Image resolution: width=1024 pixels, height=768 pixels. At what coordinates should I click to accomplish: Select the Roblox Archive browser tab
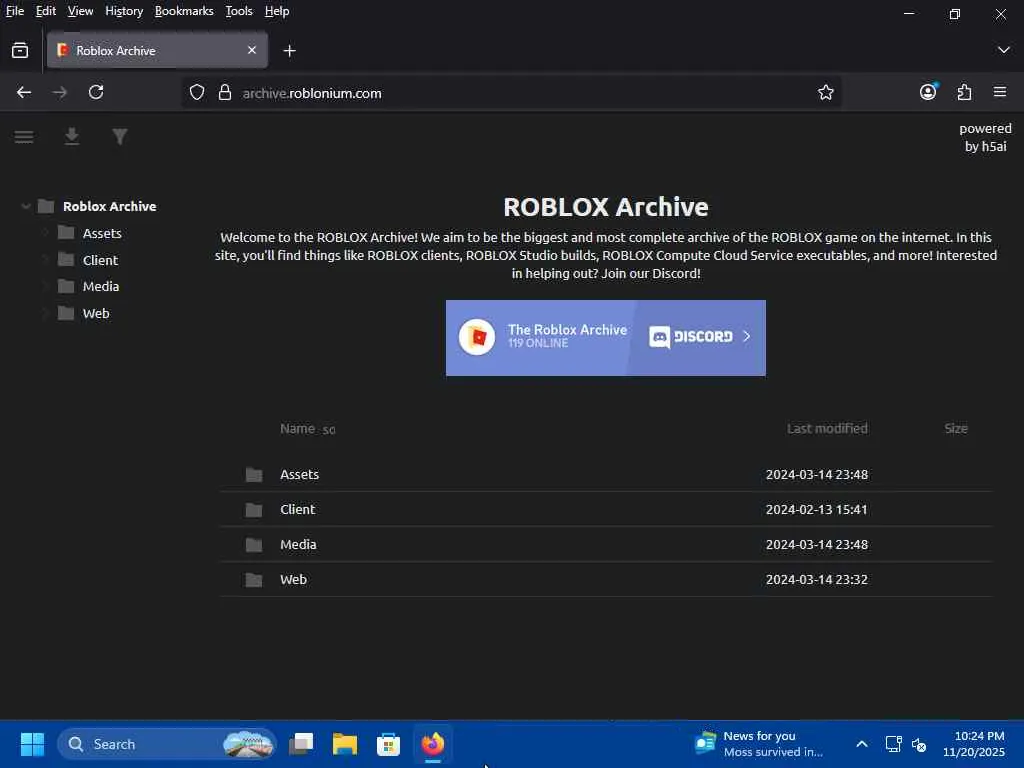point(157,50)
